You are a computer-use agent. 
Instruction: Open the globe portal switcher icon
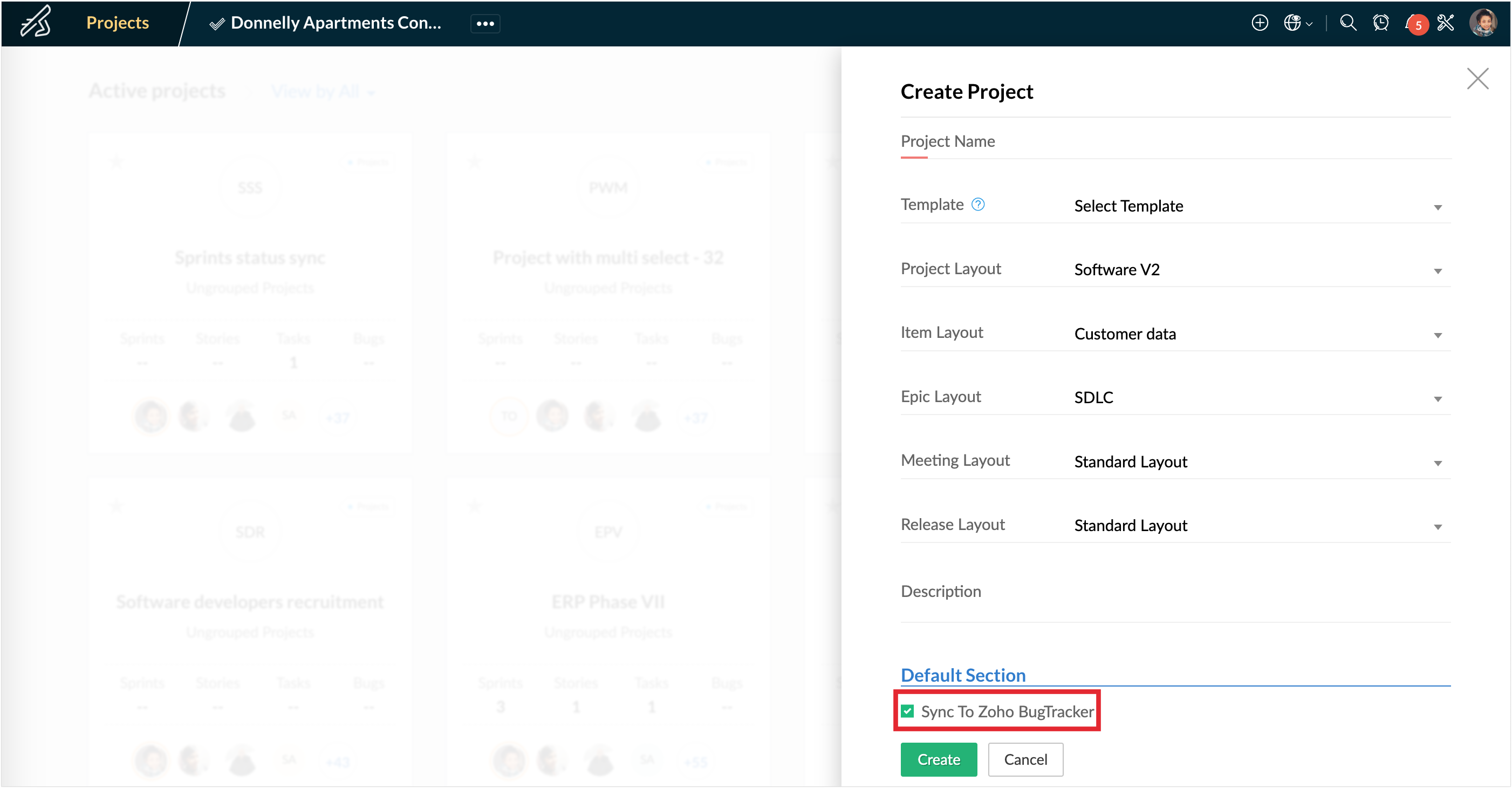(x=1292, y=23)
